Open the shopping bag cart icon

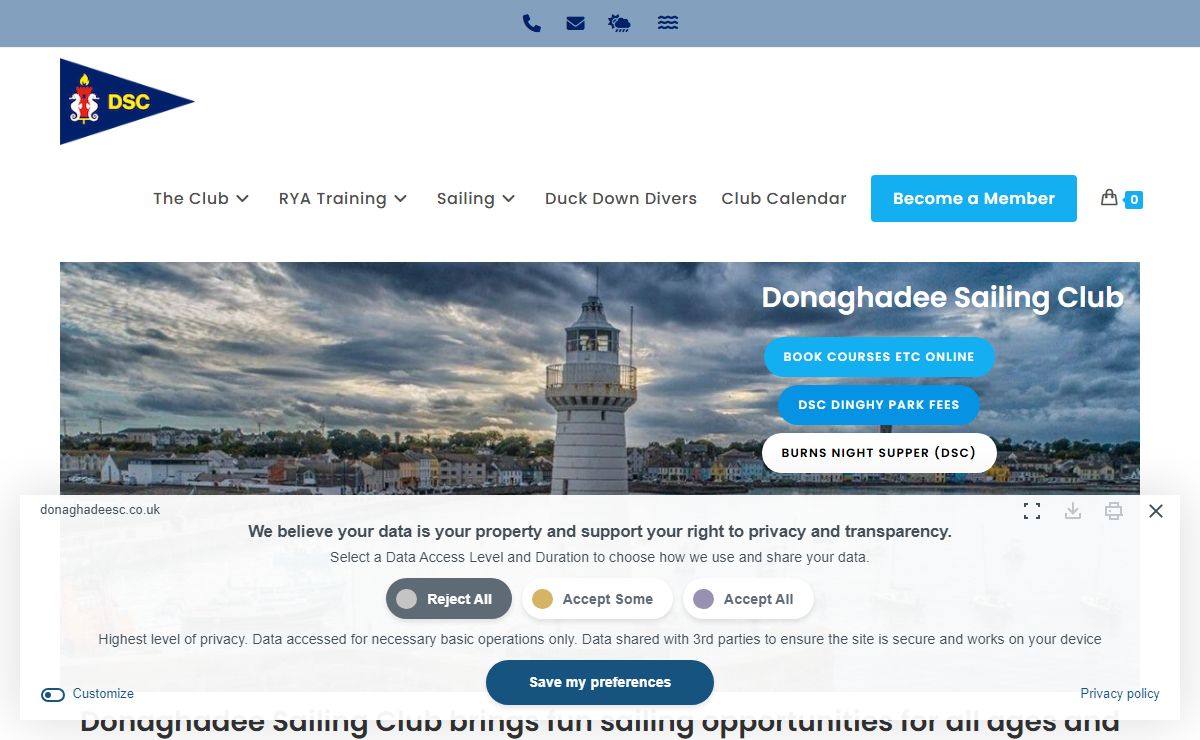(1109, 197)
